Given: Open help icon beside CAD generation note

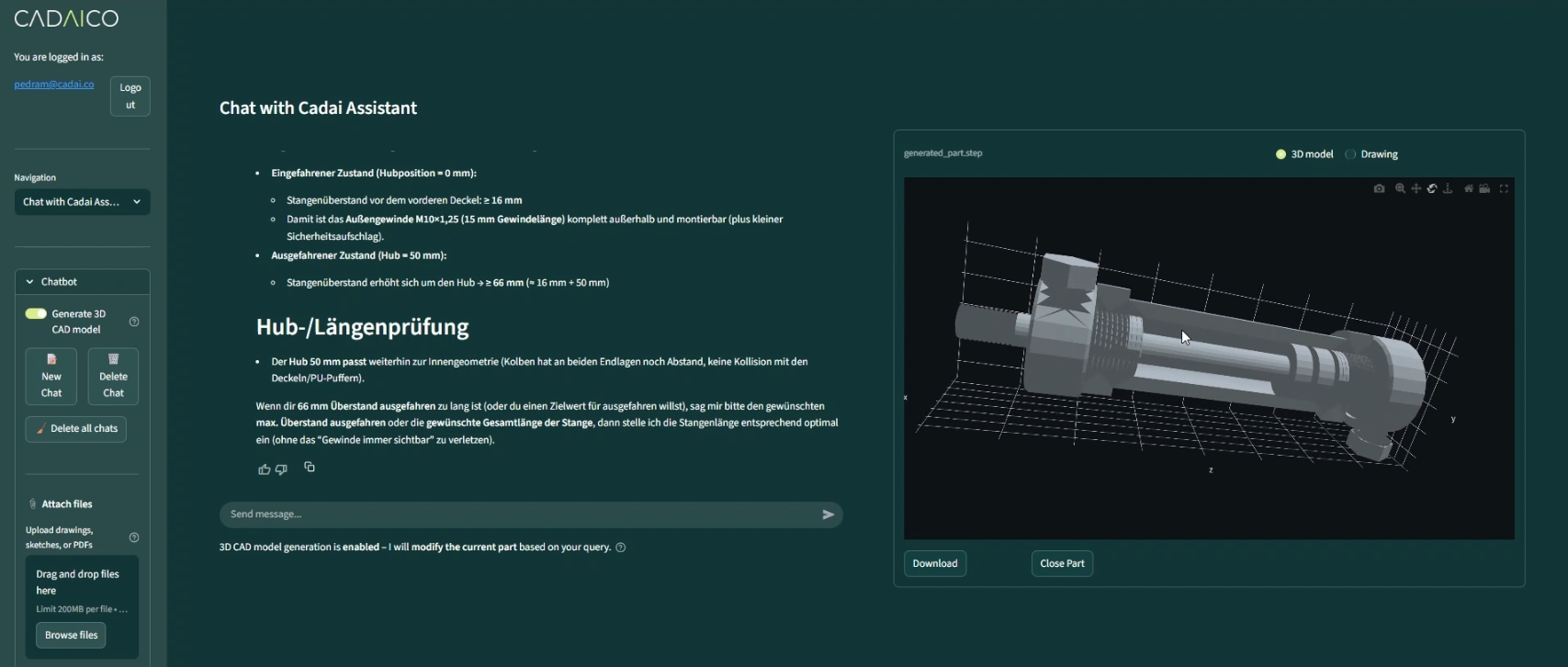Looking at the screenshot, I should point(621,548).
